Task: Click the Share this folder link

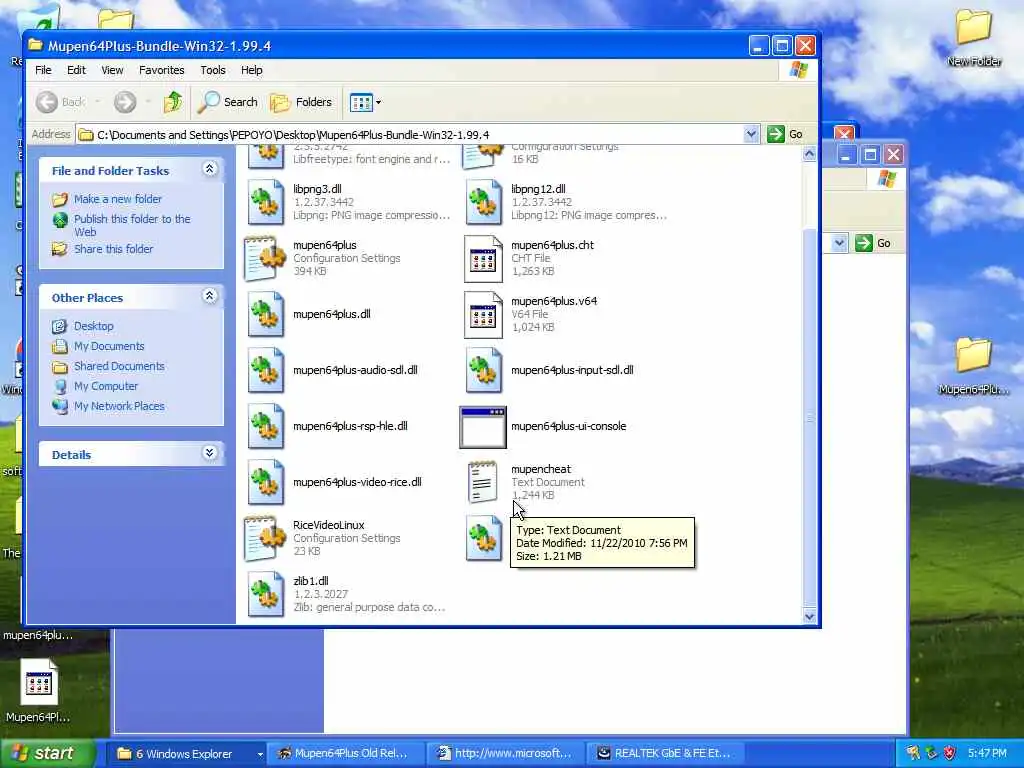Action: 113,249
